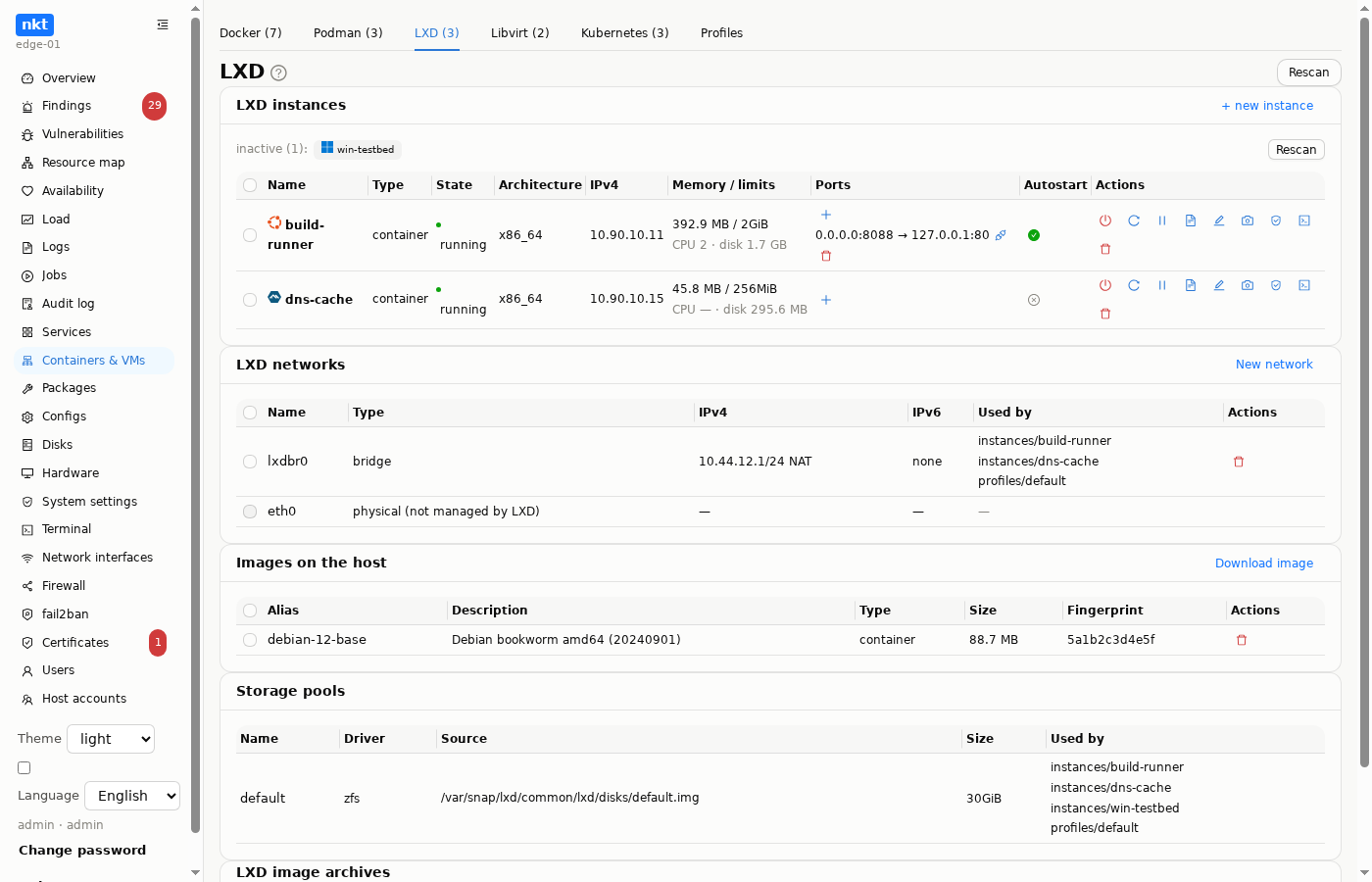Open the inactive win-testbed instance chip
1372x882 pixels.
point(358,149)
